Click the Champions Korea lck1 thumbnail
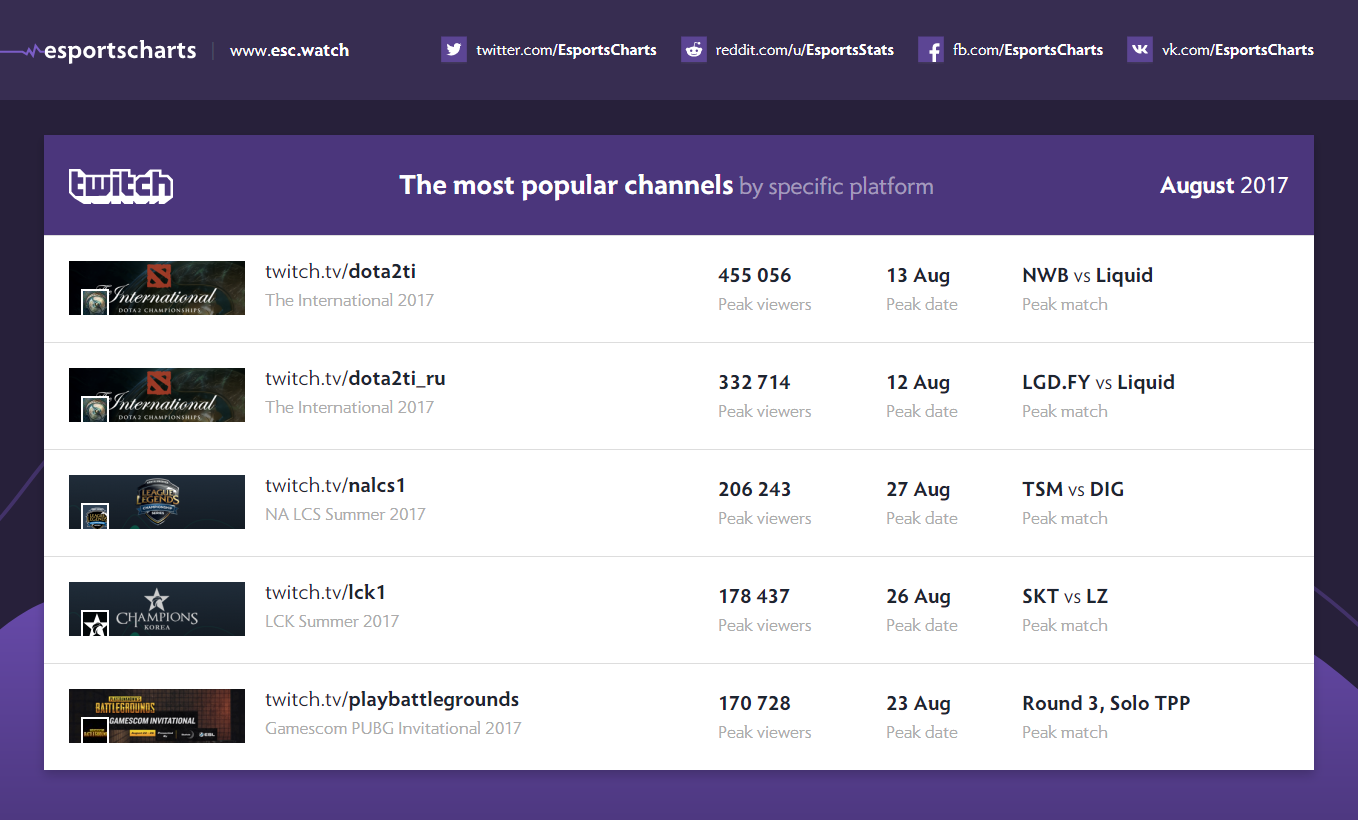 (157, 609)
